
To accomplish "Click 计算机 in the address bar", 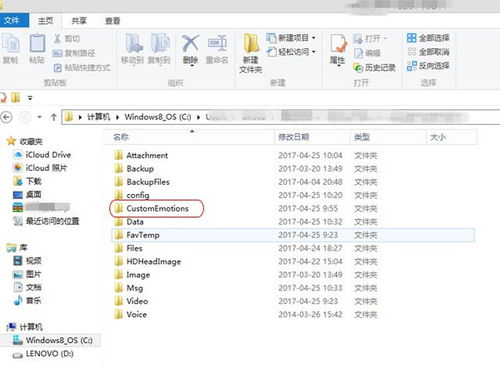I will click(99, 117).
